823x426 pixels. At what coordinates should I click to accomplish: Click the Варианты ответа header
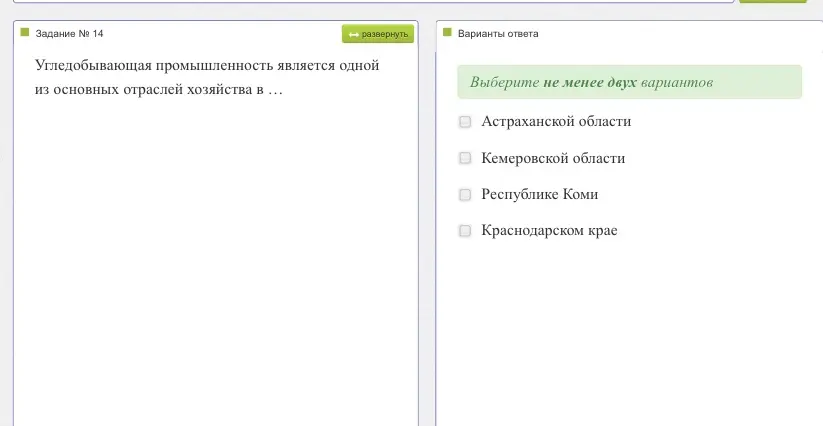(x=498, y=34)
